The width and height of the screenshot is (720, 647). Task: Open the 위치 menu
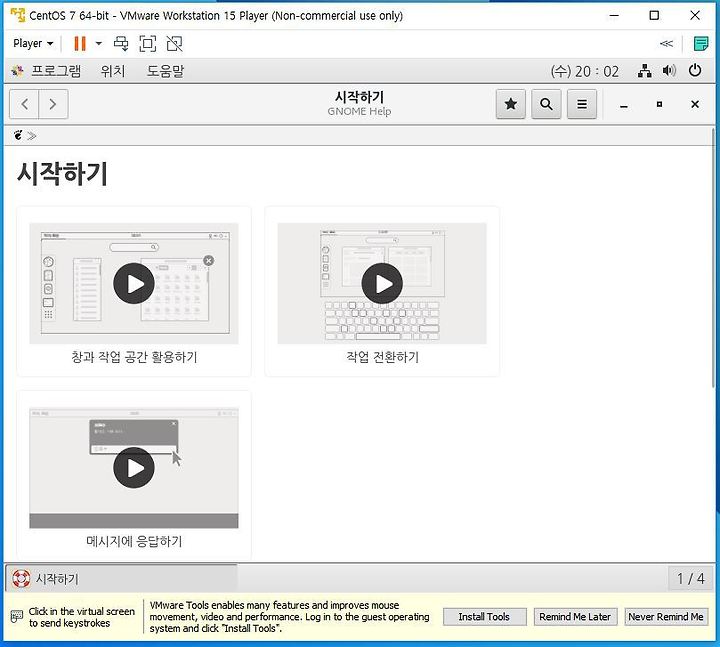pos(112,71)
